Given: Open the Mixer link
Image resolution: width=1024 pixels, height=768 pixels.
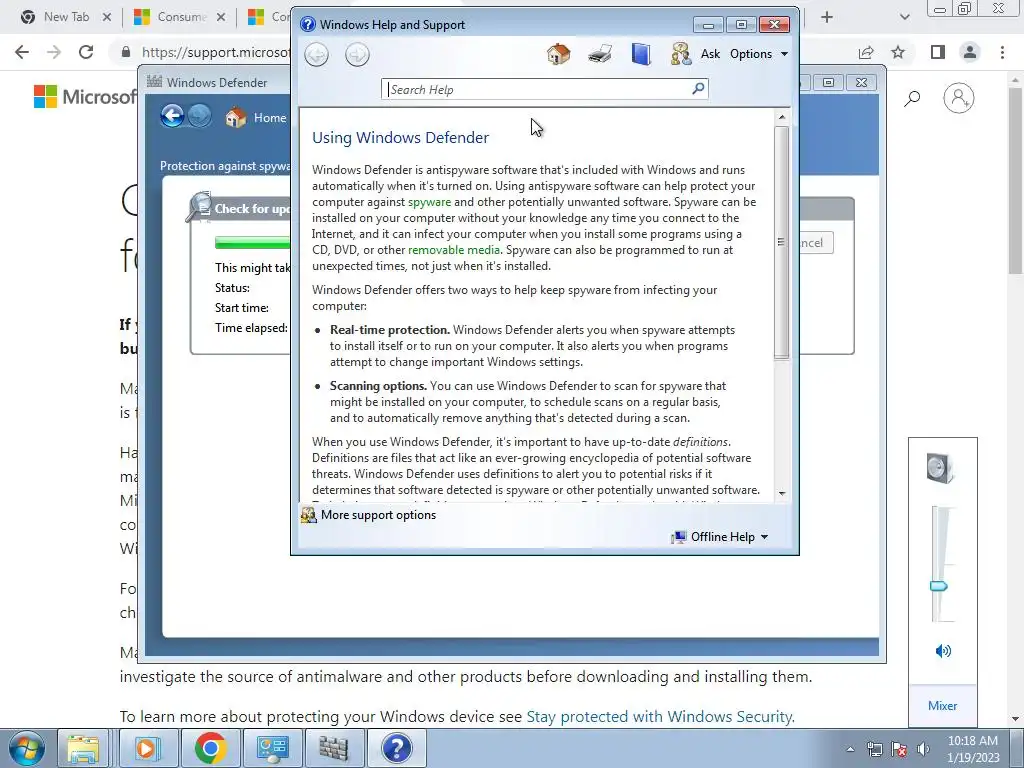Looking at the screenshot, I should click(942, 705).
